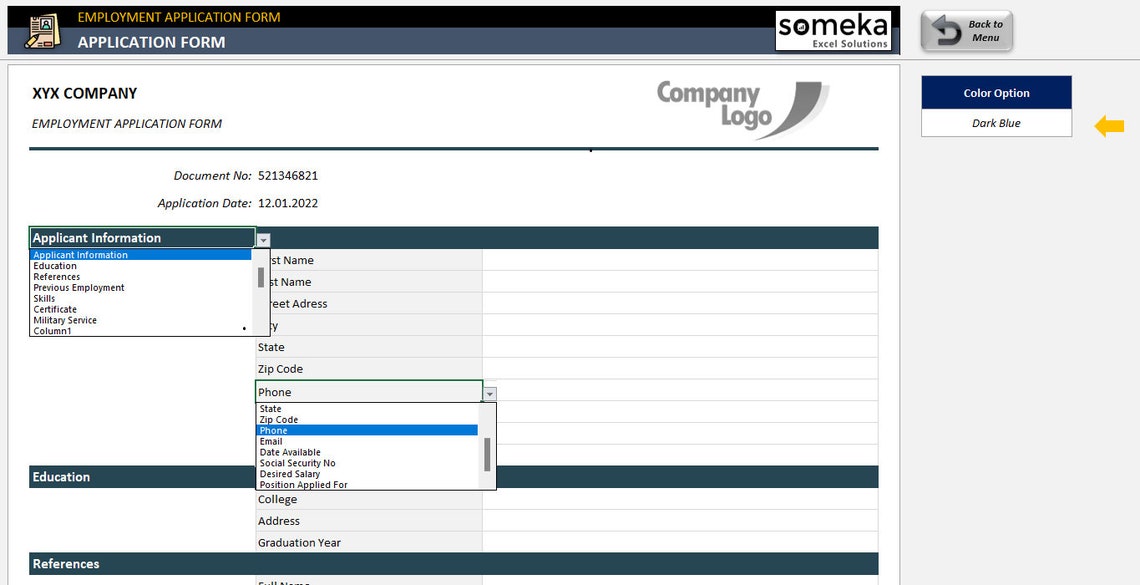Click the Education section header
This screenshot has height=585, width=1140.
61,477
